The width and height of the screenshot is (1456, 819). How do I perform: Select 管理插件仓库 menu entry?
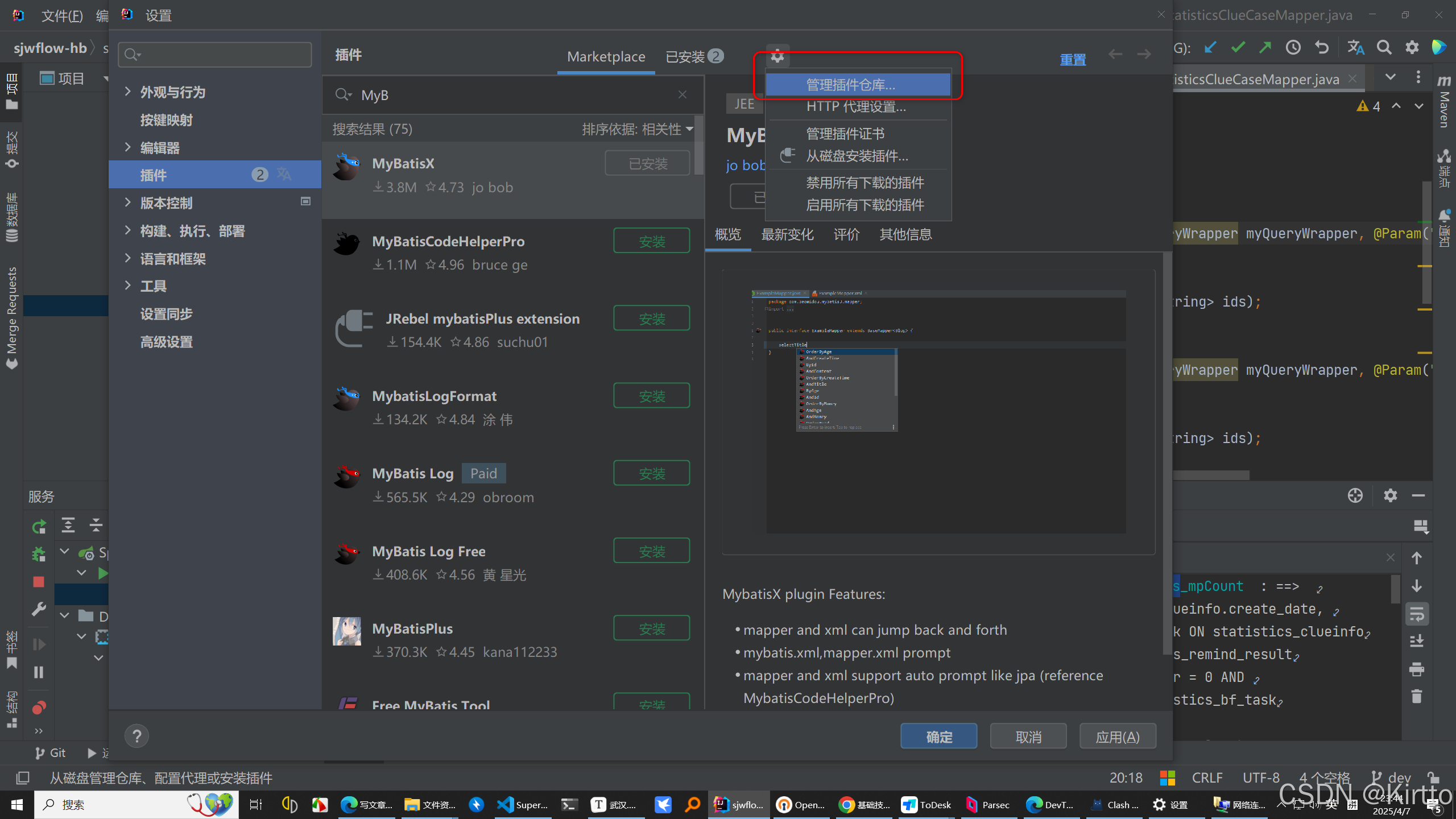851,85
